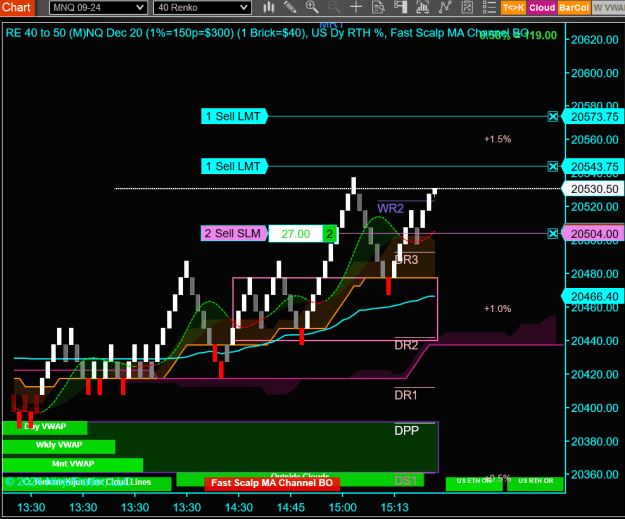Click the 20504.00 price axis marker
This screenshot has height=519, width=625.
pyautogui.click(x=593, y=234)
